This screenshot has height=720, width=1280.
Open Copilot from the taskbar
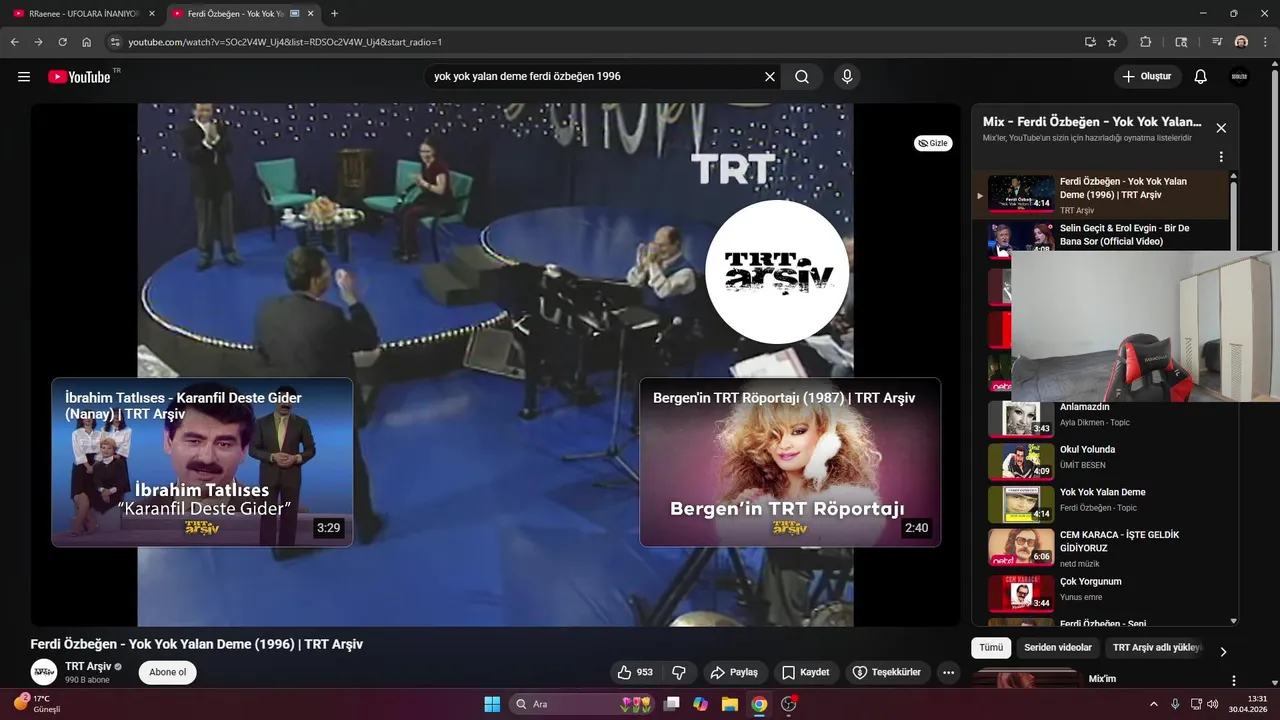click(701, 704)
